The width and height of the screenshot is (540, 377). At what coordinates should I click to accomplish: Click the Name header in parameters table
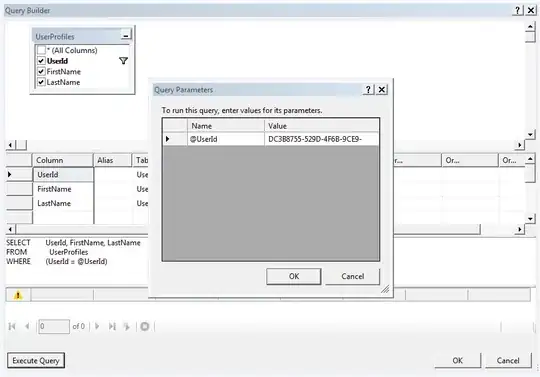[226, 126]
